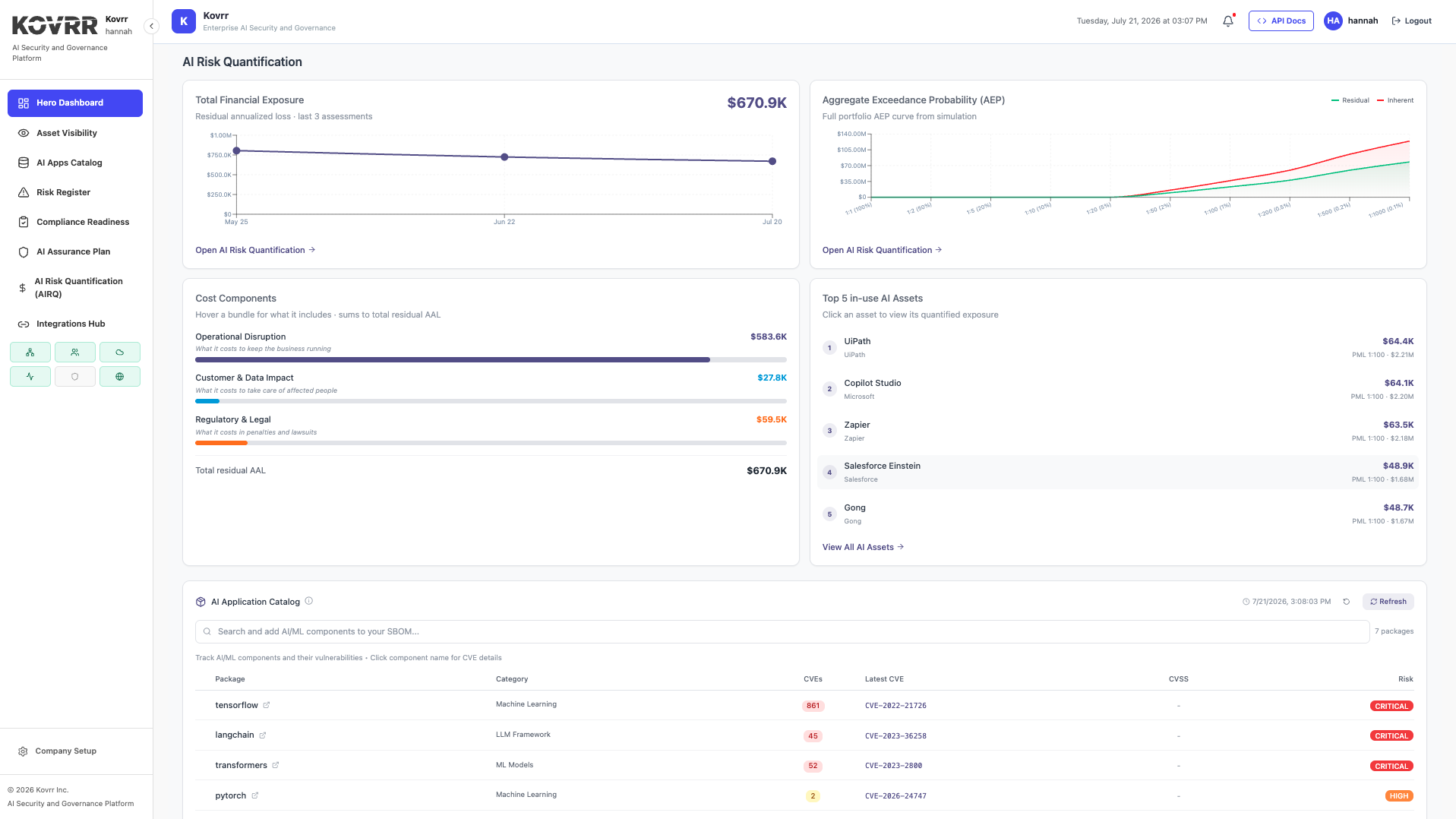Click the Jun 22 data point on exposure chart

pyautogui.click(x=504, y=157)
